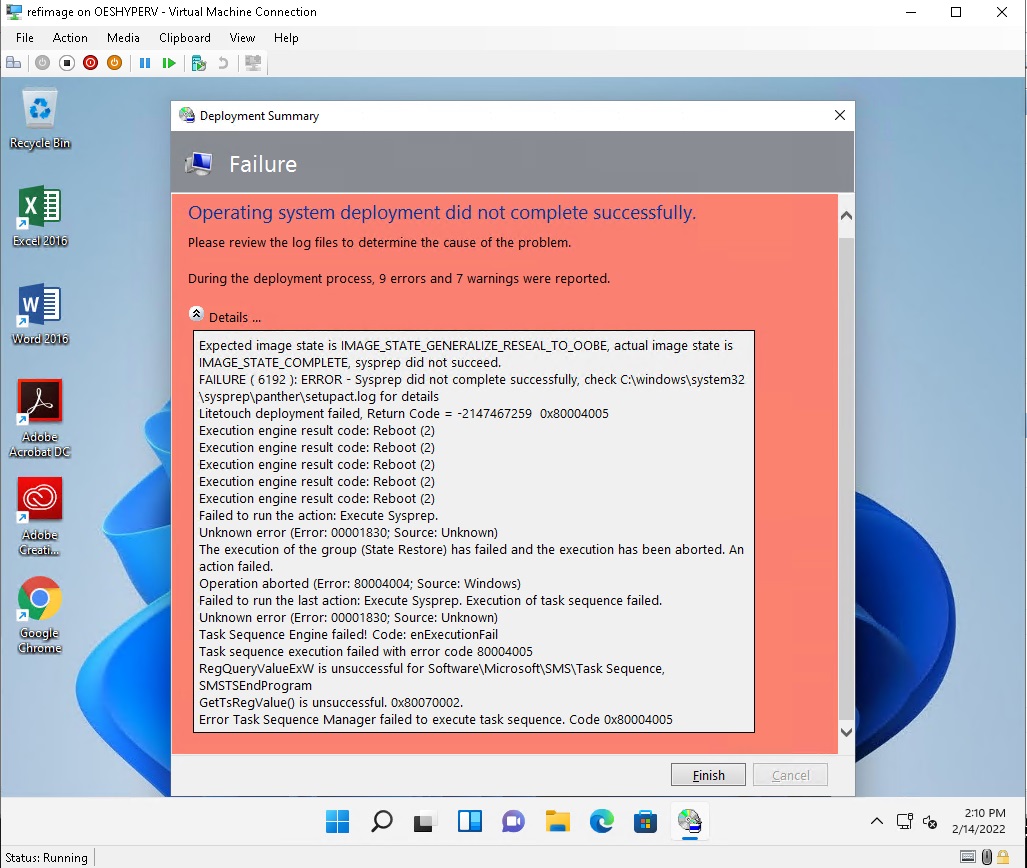Resume the VM with the green resume icon
1027x868 pixels.
pos(170,63)
